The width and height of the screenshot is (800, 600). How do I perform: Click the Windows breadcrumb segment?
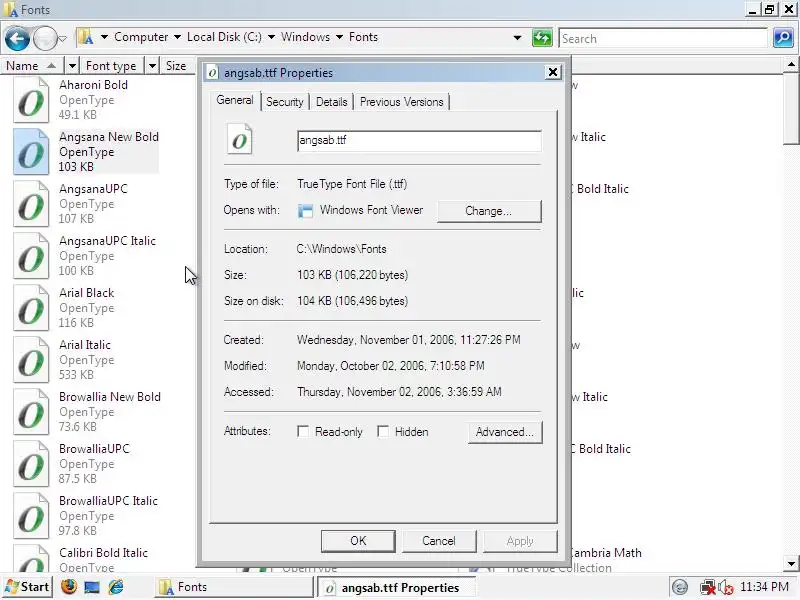[306, 37]
